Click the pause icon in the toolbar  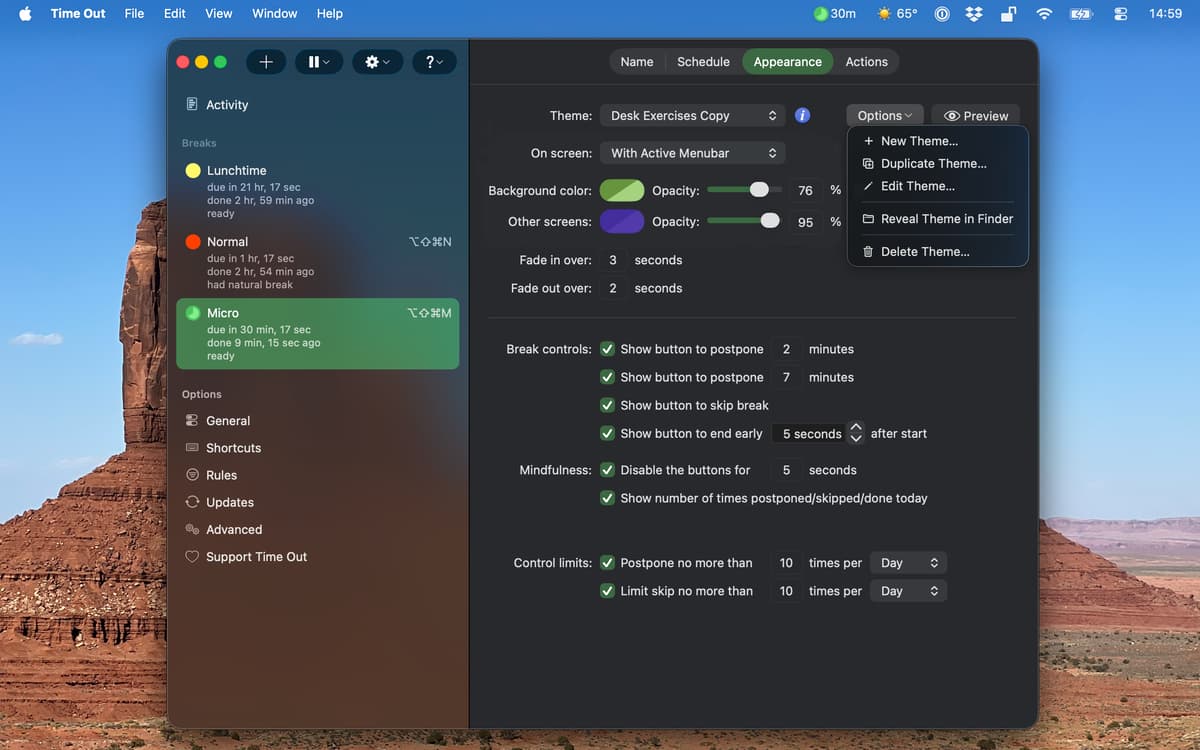pyautogui.click(x=319, y=62)
